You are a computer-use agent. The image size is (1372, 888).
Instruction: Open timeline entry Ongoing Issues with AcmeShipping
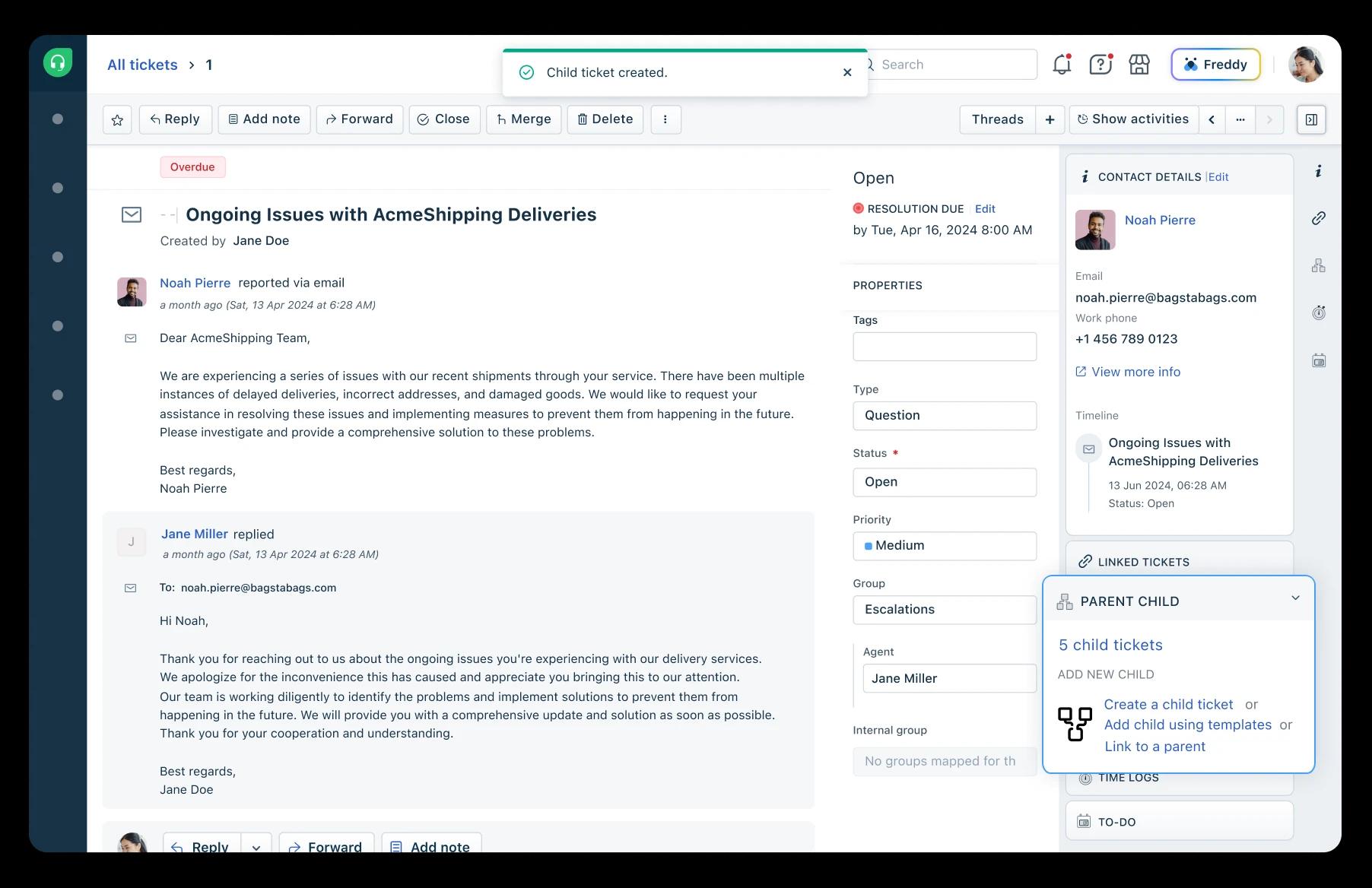pyautogui.click(x=1183, y=452)
